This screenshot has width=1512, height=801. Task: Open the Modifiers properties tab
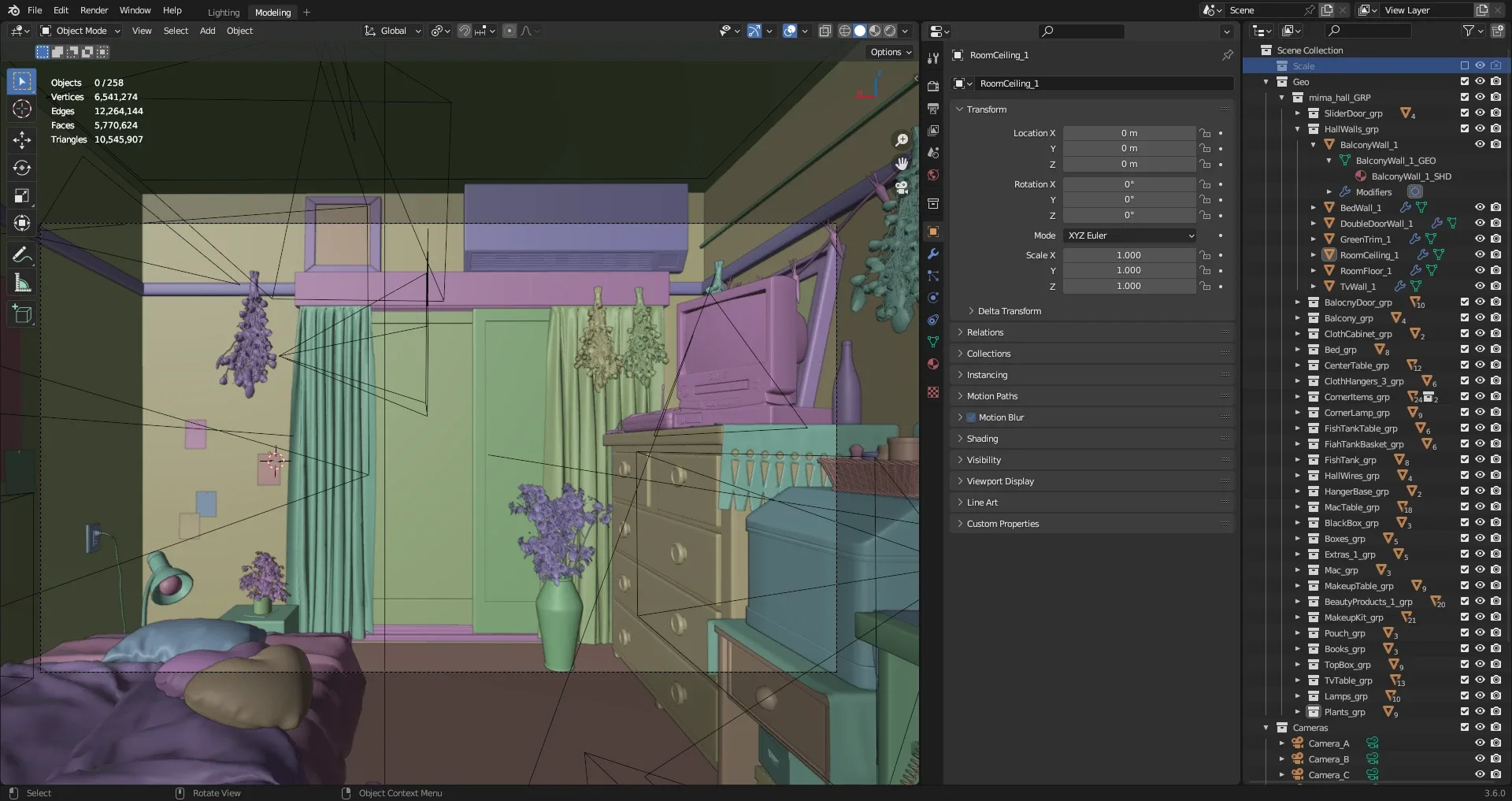933,254
